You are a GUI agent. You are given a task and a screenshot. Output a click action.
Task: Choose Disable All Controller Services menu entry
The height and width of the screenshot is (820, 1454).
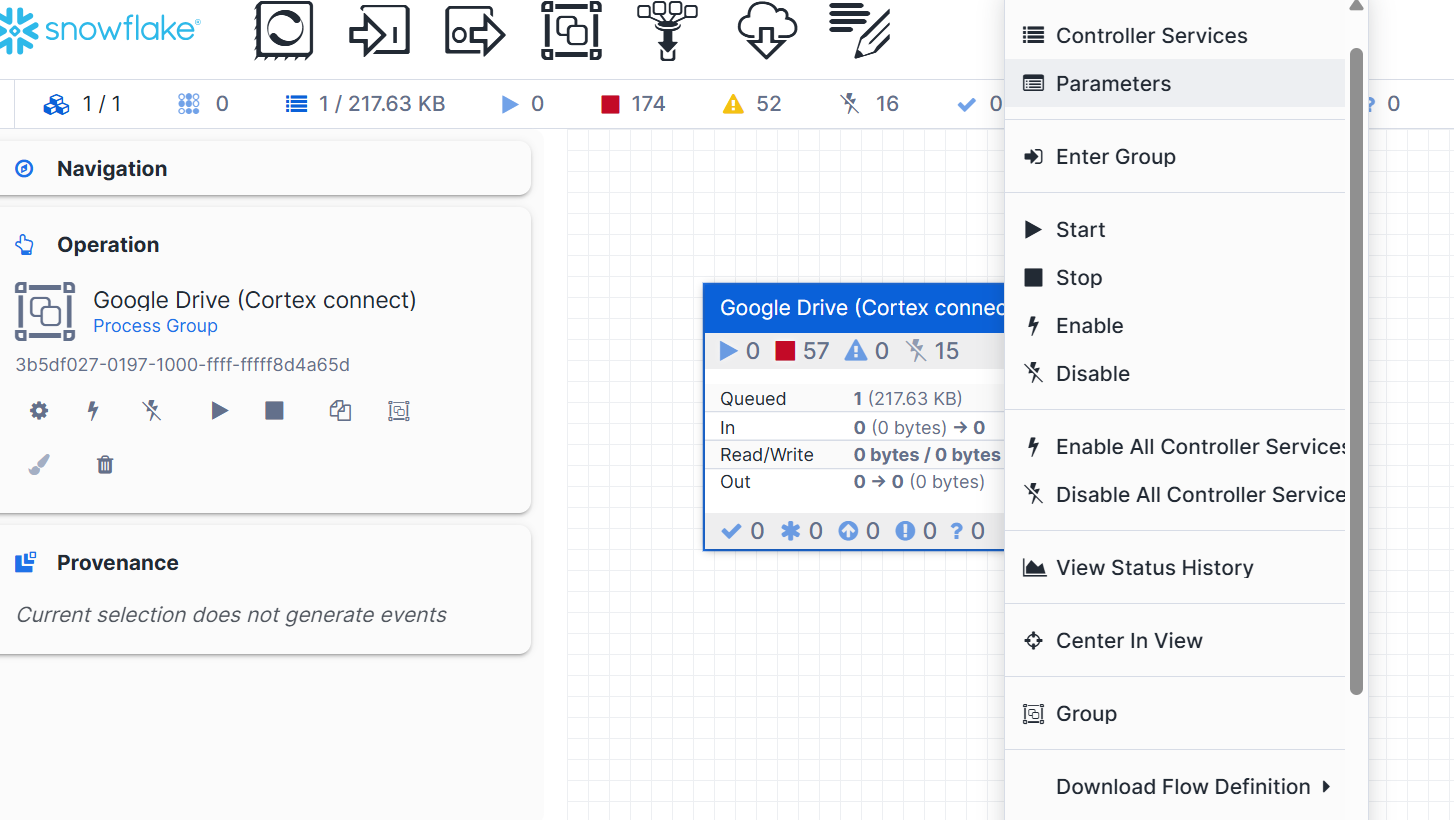tap(1174, 495)
